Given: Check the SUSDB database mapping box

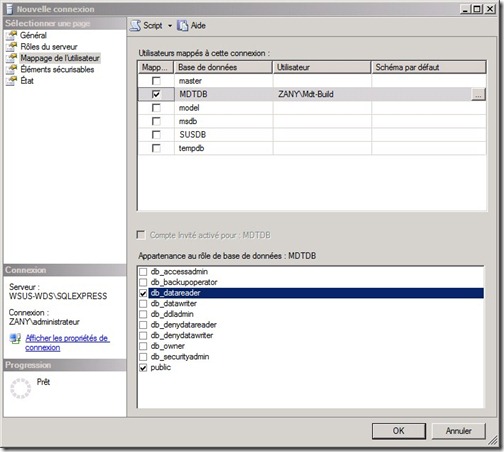Looking at the screenshot, I should pos(156,135).
